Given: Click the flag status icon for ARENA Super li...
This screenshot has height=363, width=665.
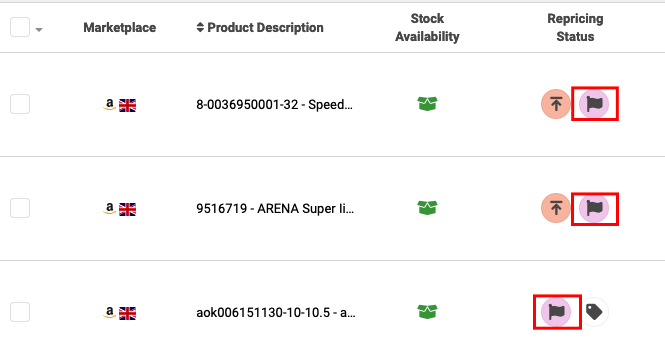Looking at the screenshot, I should pyautogui.click(x=594, y=208).
